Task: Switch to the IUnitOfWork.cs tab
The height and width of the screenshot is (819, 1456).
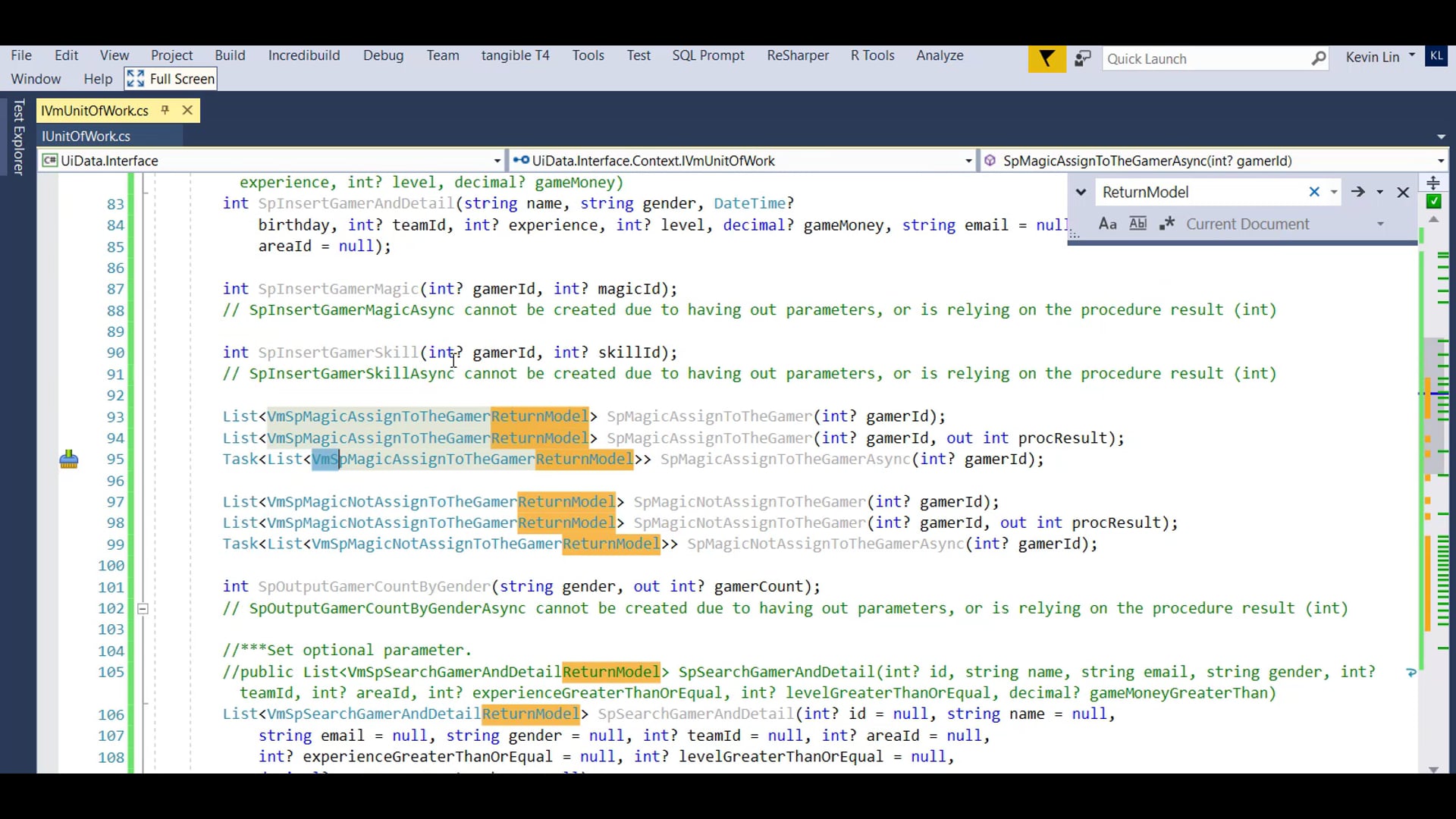Action: (x=86, y=136)
